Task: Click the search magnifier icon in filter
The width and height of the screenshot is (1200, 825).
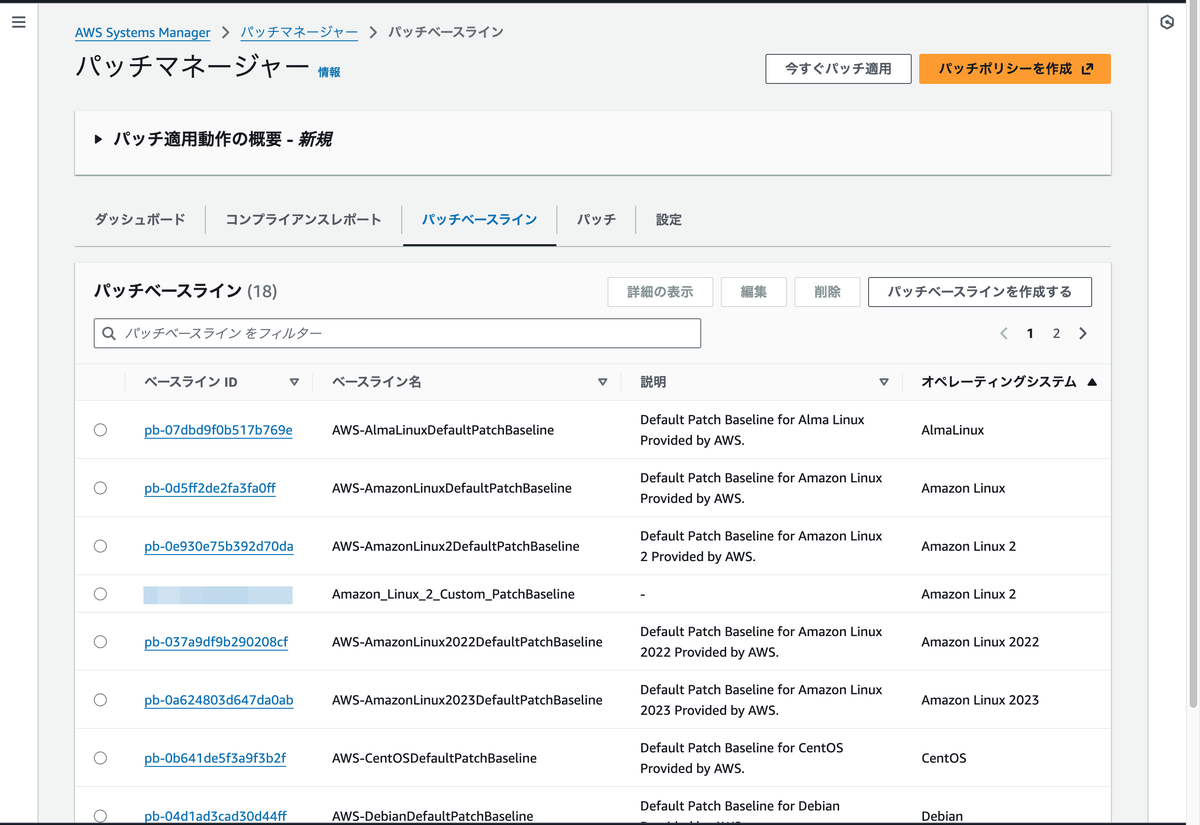Action: [110, 333]
